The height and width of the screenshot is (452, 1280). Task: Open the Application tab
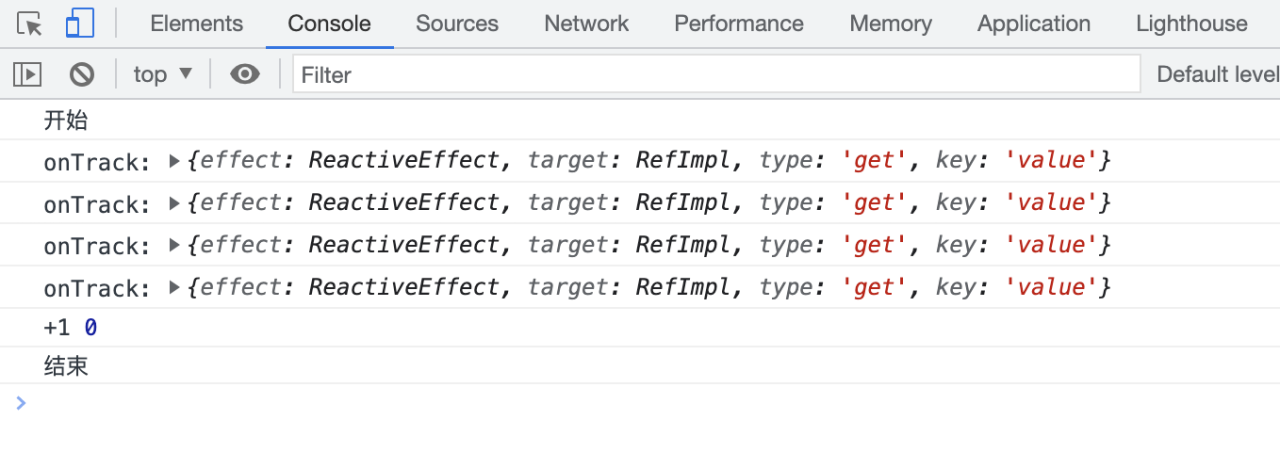(x=1034, y=24)
